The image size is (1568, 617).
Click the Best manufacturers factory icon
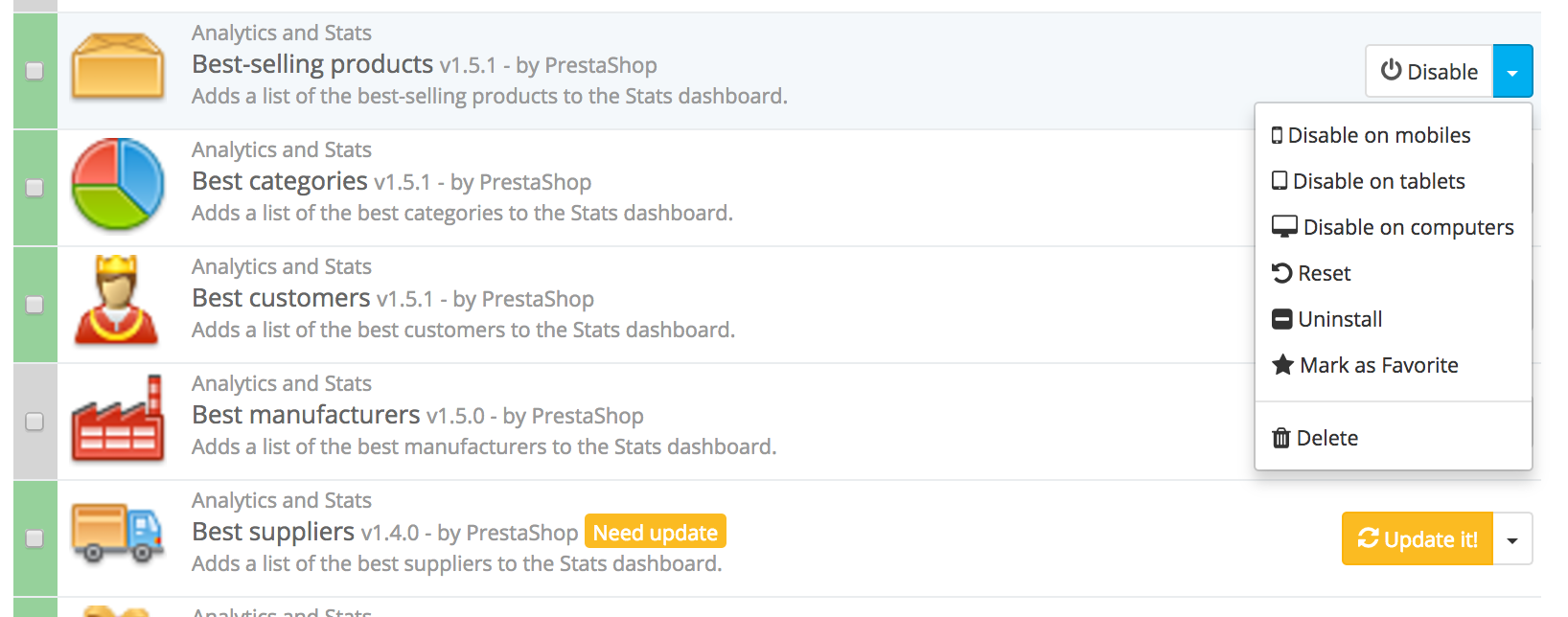pyautogui.click(x=118, y=419)
